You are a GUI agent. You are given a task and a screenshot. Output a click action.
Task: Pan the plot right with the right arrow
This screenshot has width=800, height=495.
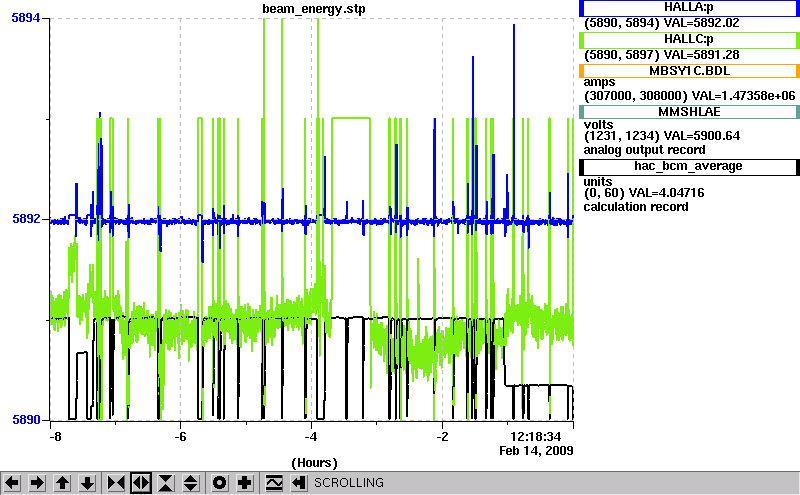[x=37, y=483]
